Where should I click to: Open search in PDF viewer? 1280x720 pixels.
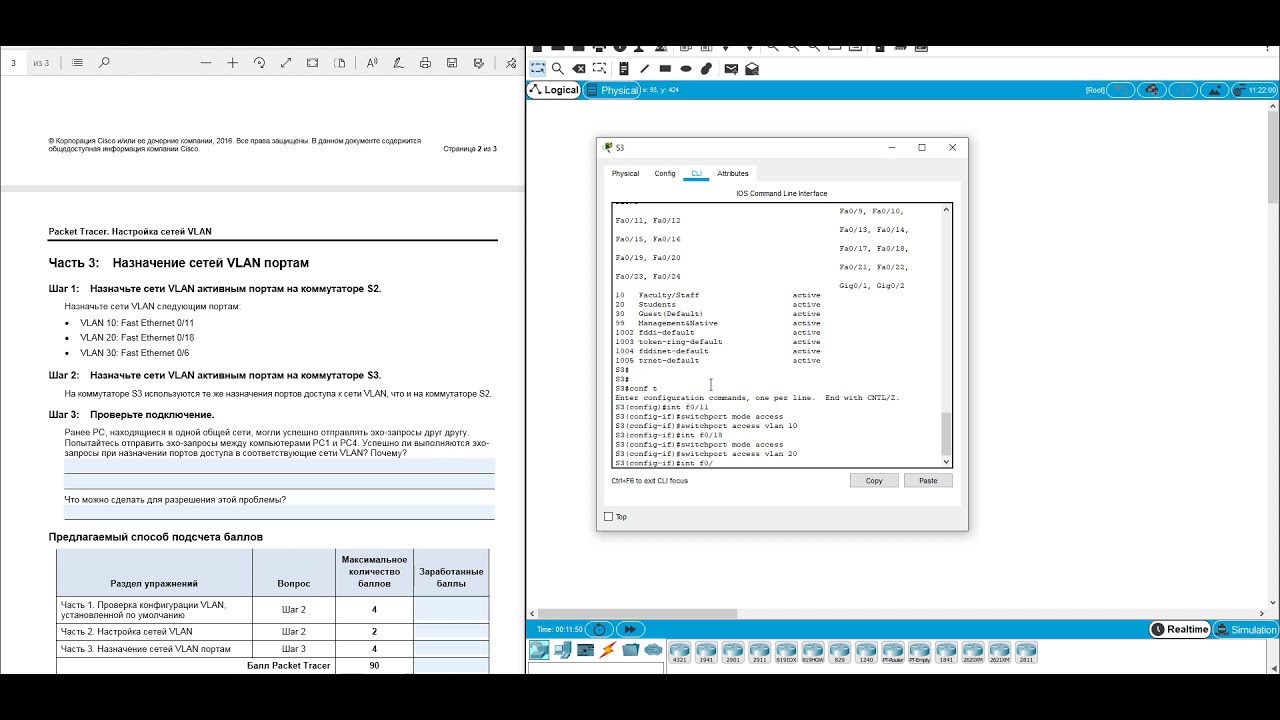click(x=104, y=63)
